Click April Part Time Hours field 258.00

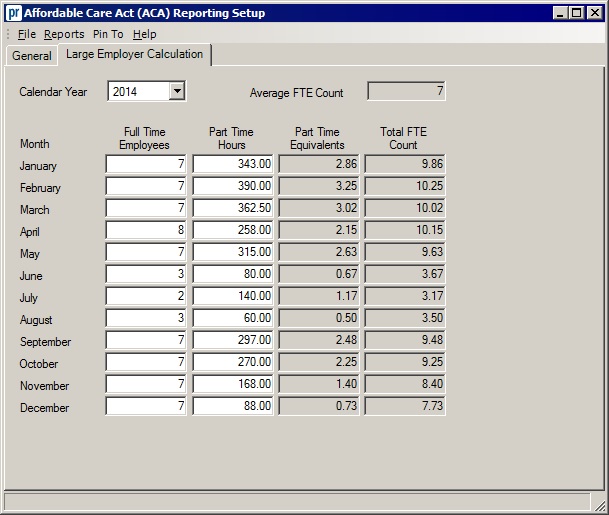click(x=233, y=230)
